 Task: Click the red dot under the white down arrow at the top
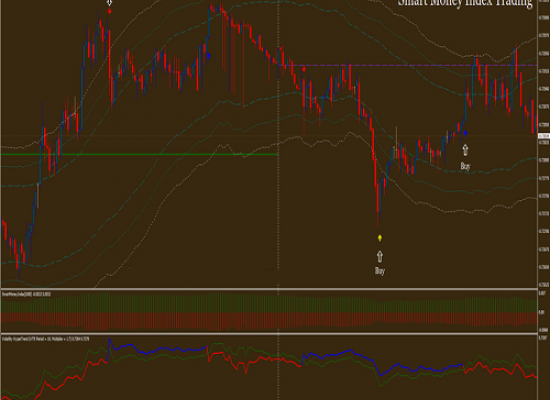pyautogui.click(x=109, y=11)
